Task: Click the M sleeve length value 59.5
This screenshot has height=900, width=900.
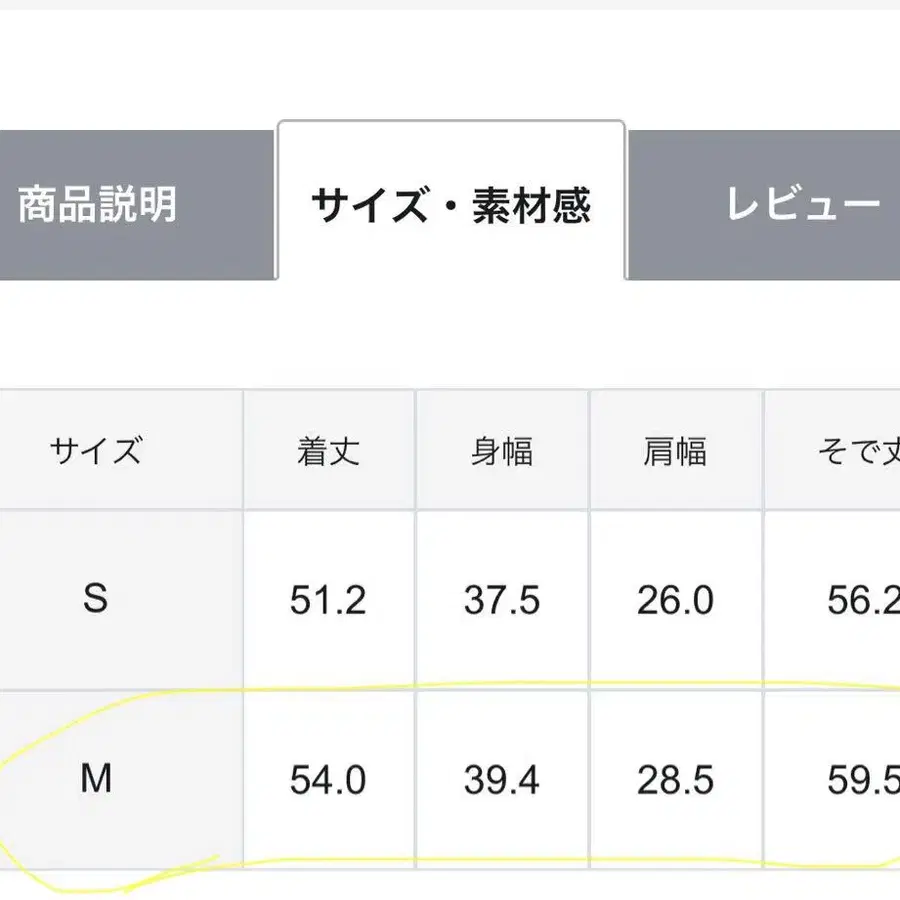Action: (x=861, y=779)
